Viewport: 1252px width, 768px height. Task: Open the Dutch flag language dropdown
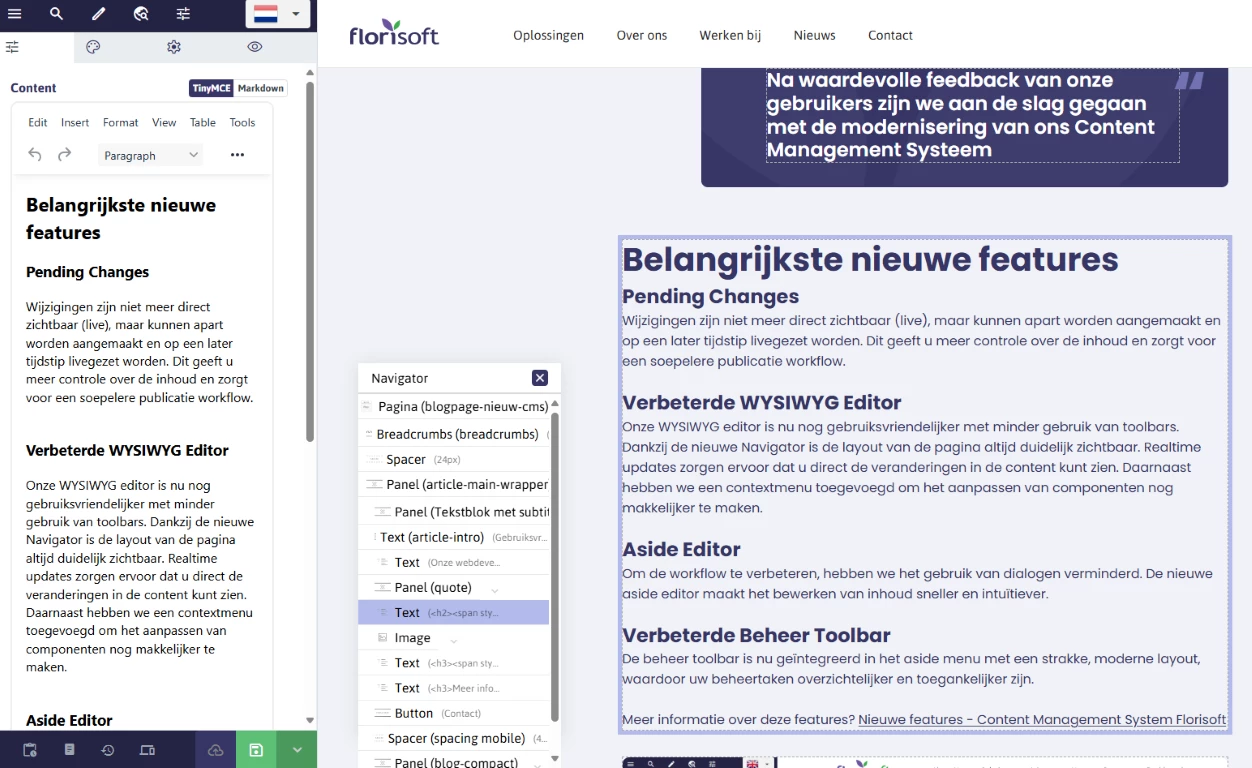coord(277,14)
